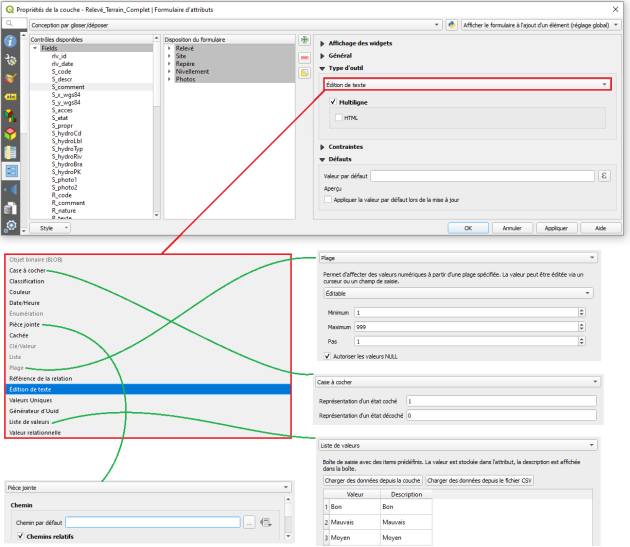The height and width of the screenshot is (547, 630).
Task: Collapse the Fields tree node
Action: (35, 48)
